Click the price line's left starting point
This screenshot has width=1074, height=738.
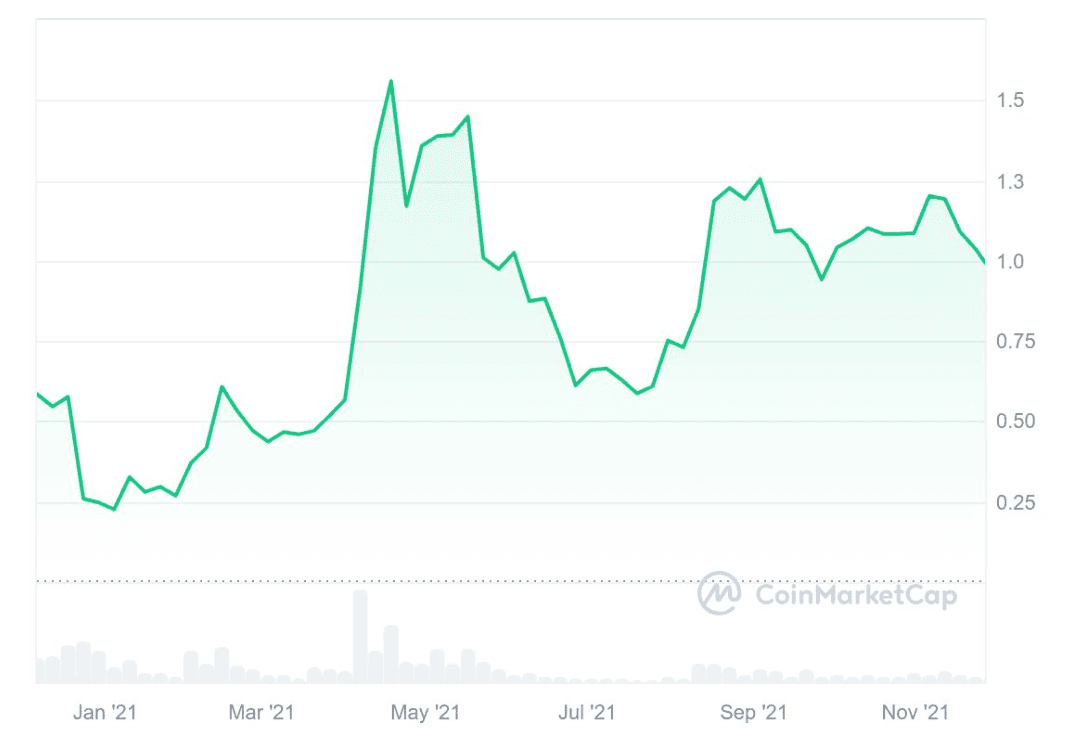coord(37,394)
